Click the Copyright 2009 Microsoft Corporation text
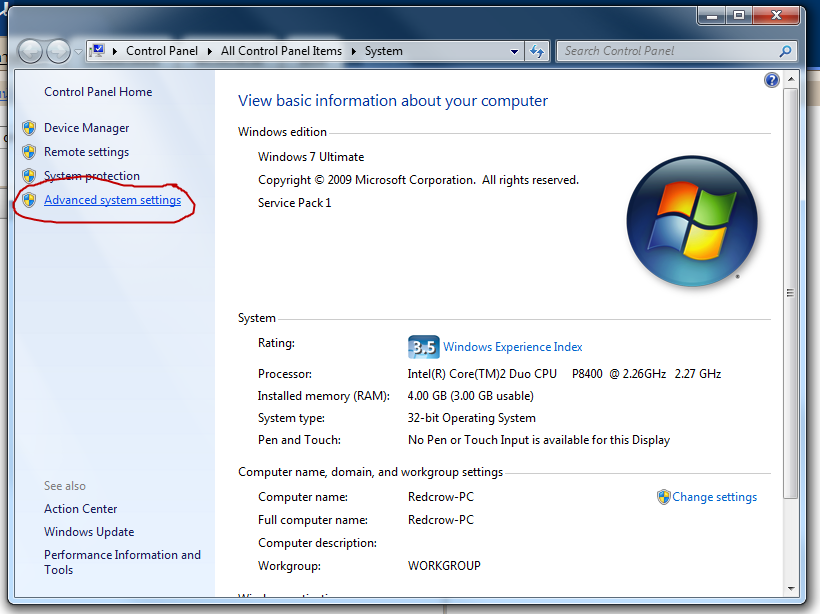The width and height of the screenshot is (820, 614). point(418,180)
